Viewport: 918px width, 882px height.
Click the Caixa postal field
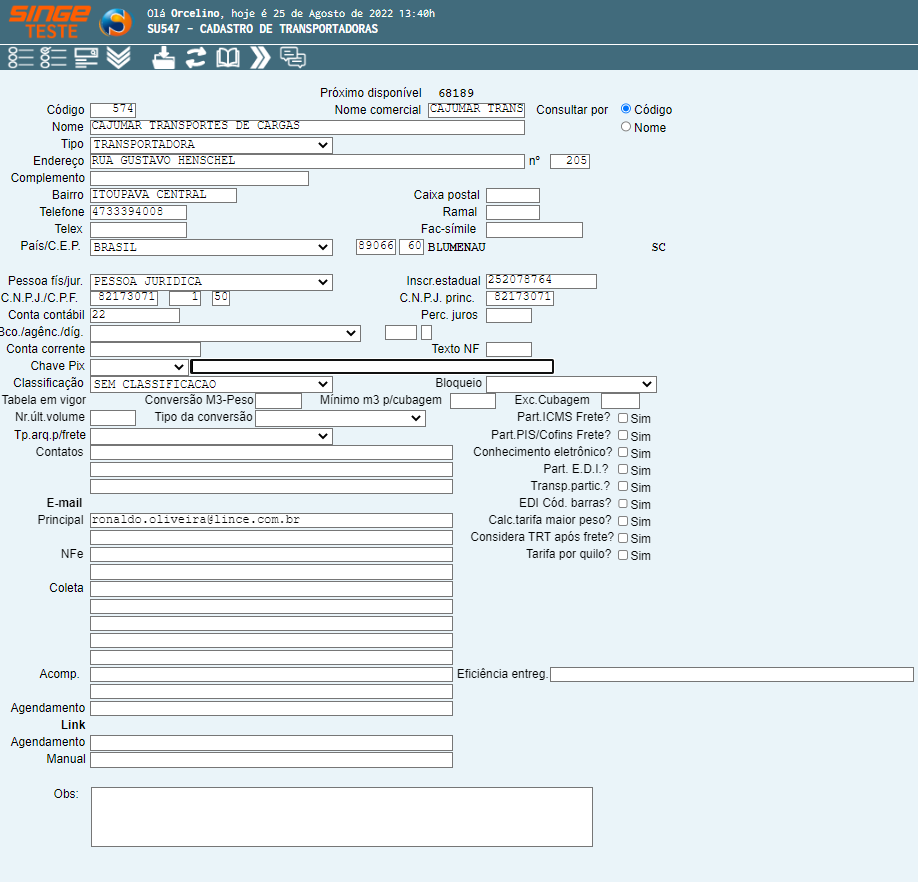point(513,195)
